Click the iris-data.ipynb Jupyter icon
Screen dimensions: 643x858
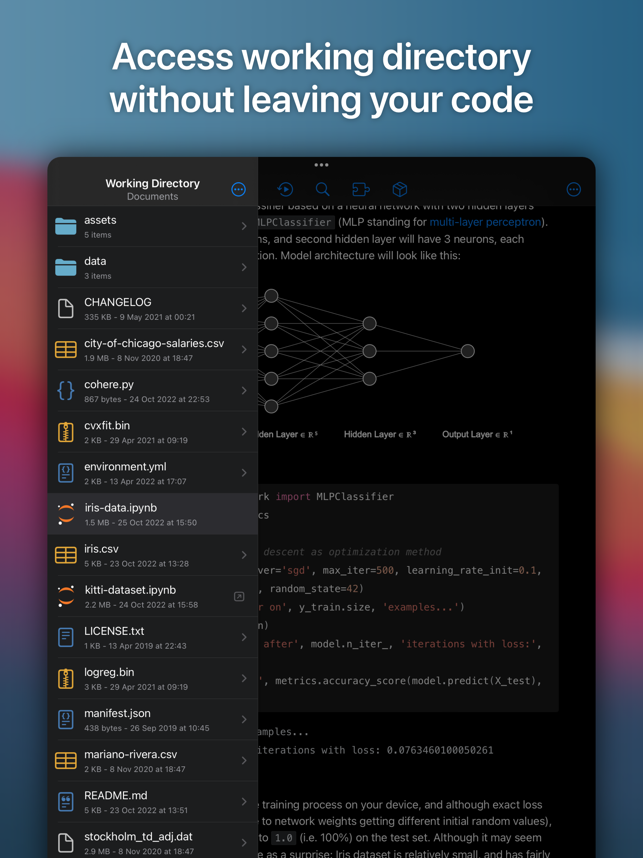(66, 514)
